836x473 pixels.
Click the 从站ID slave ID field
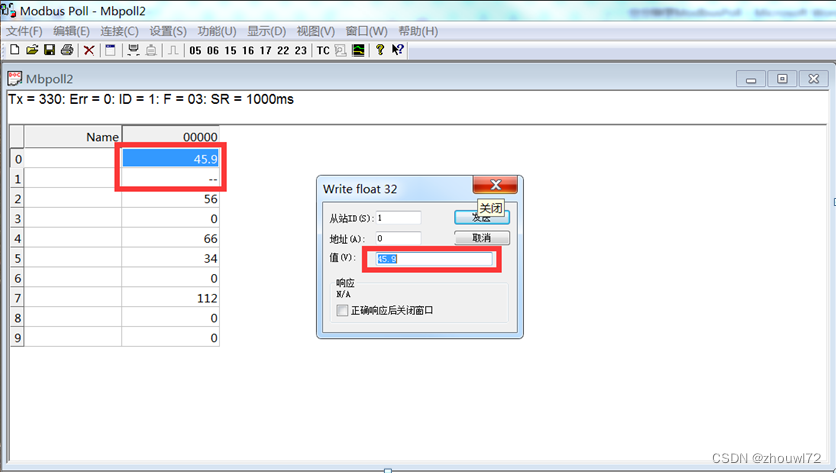click(398, 218)
